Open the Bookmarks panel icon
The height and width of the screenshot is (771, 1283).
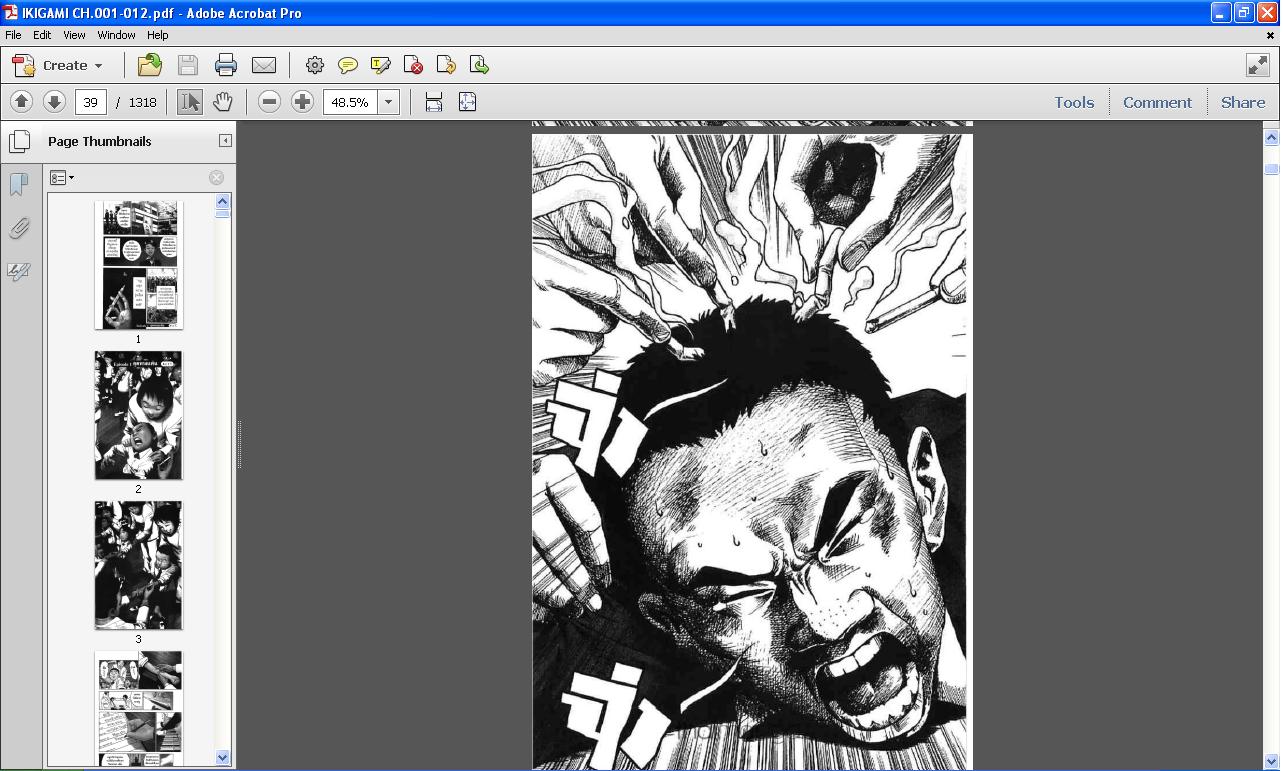pos(19,185)
